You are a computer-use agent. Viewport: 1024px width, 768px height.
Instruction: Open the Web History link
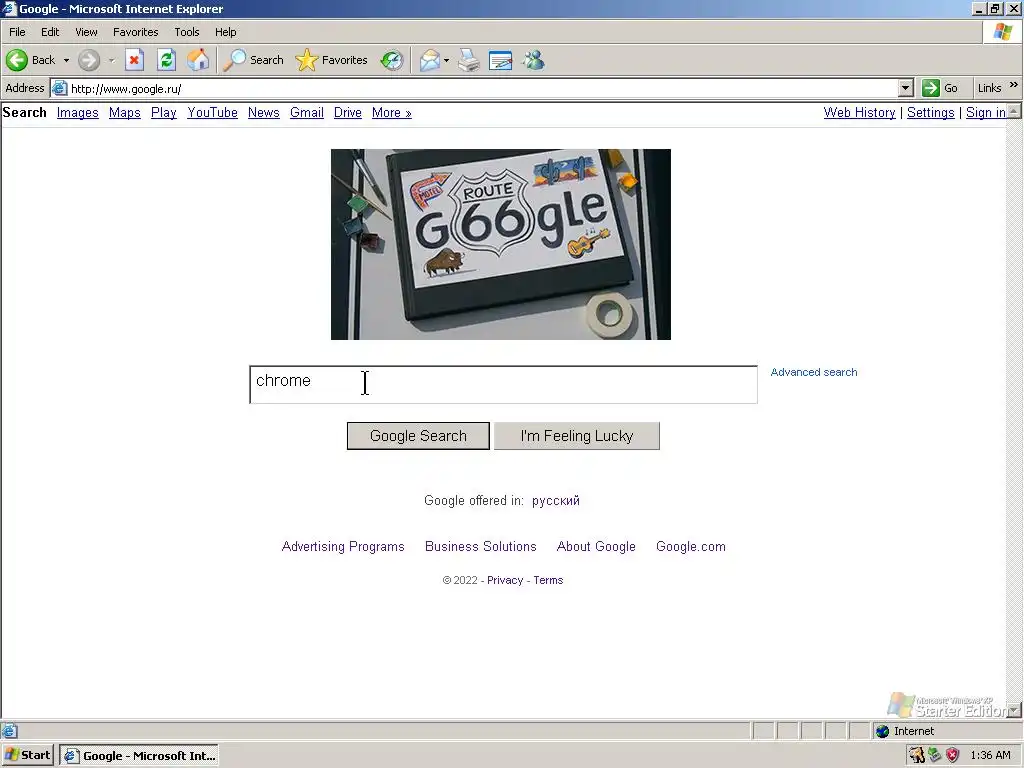859,112
